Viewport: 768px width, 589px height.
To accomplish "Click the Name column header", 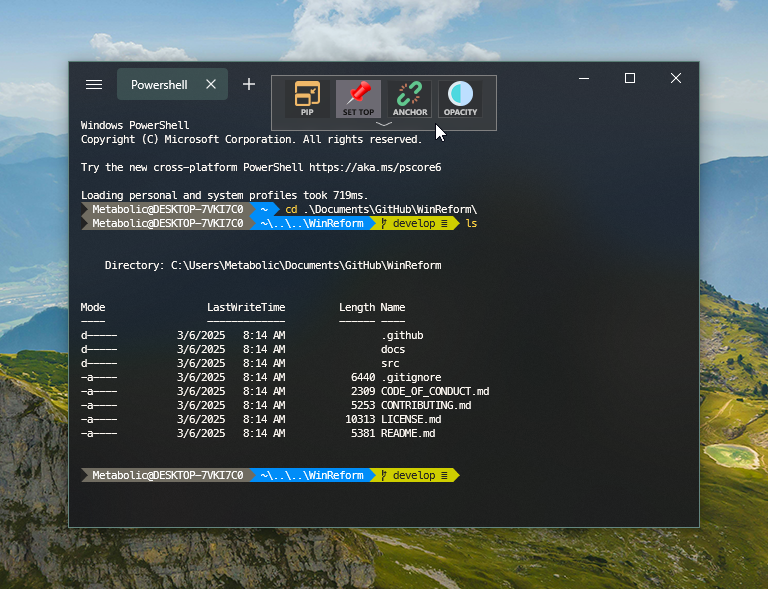I will (393, 307).
